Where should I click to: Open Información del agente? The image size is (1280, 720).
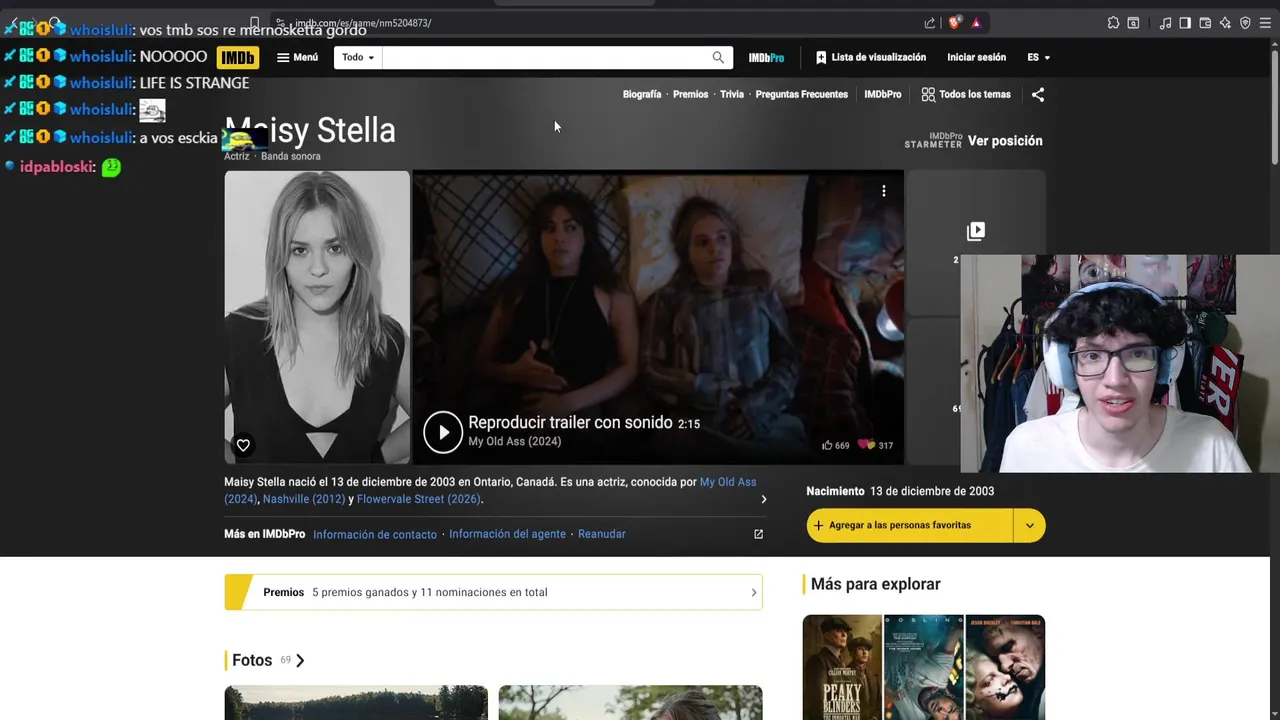point(507,534)
